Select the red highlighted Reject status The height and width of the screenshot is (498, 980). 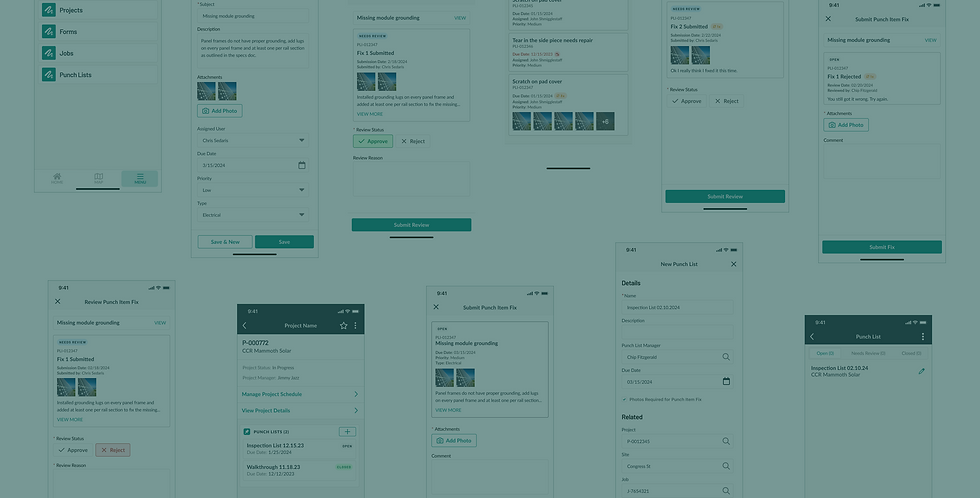tap(113, 450)
